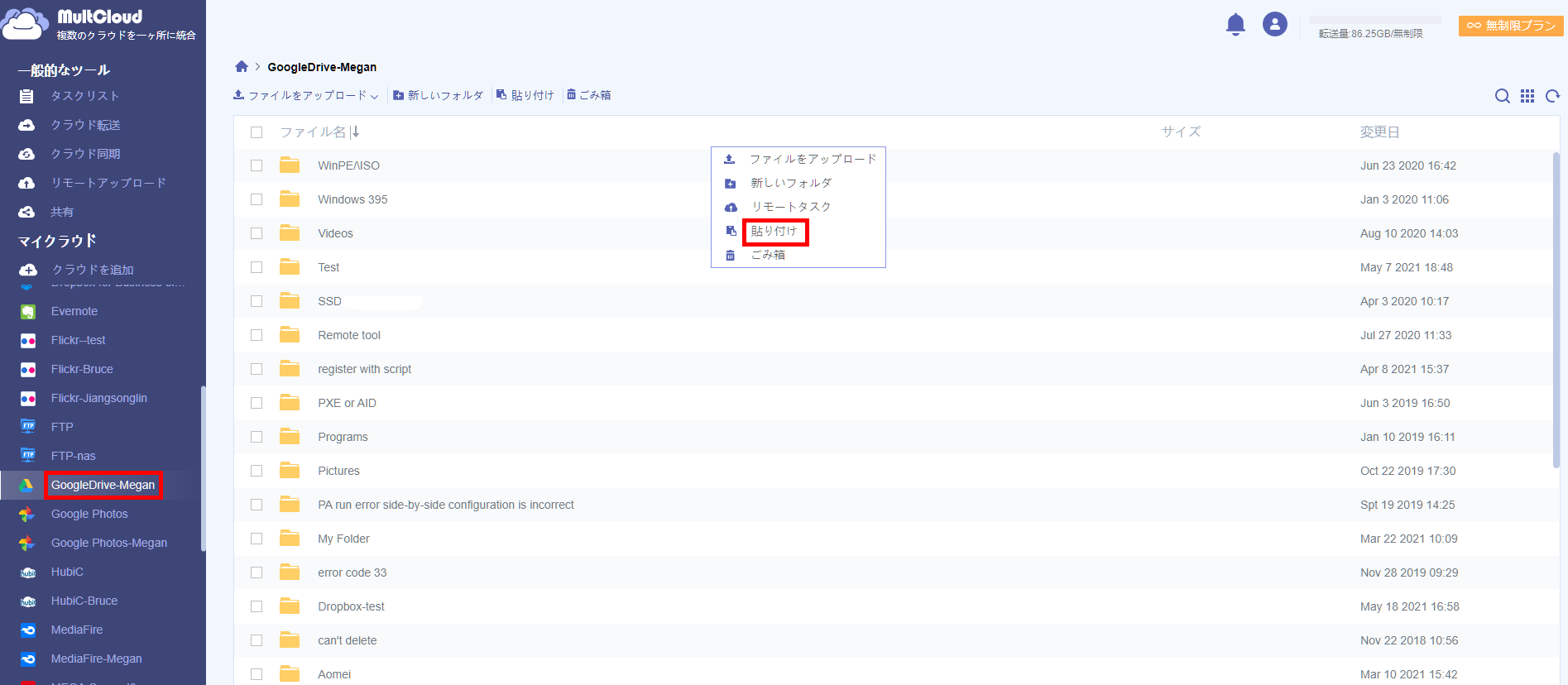The width and height of the screenshot is (1568, 685).
Task: Click the add cloud plus icon
Action: click(28, 270)
